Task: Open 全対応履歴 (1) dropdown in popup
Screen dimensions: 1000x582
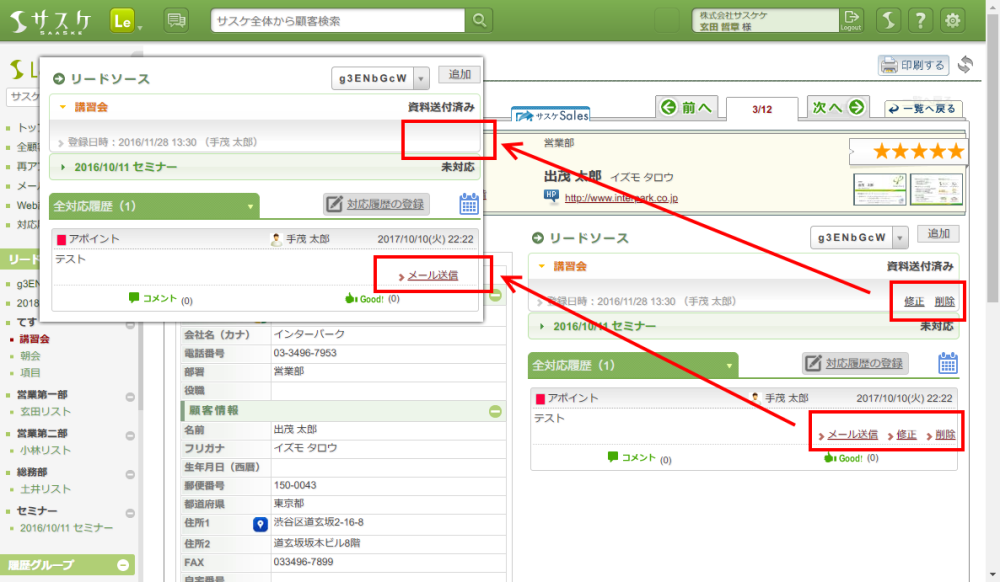Action: [x=154, y=206]
